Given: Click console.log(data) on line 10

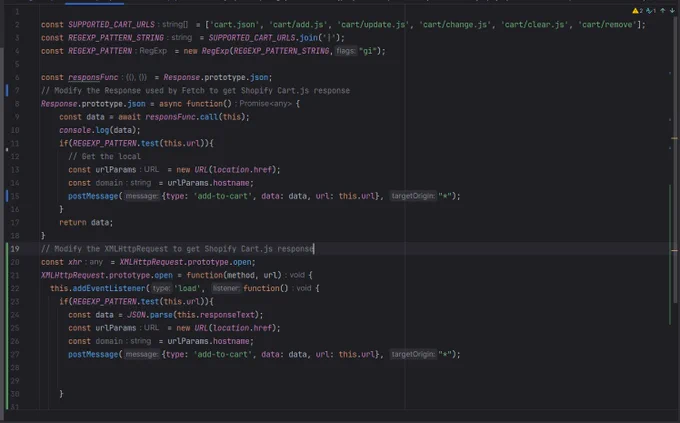Looking at the screenshot, I should point(100,130).
